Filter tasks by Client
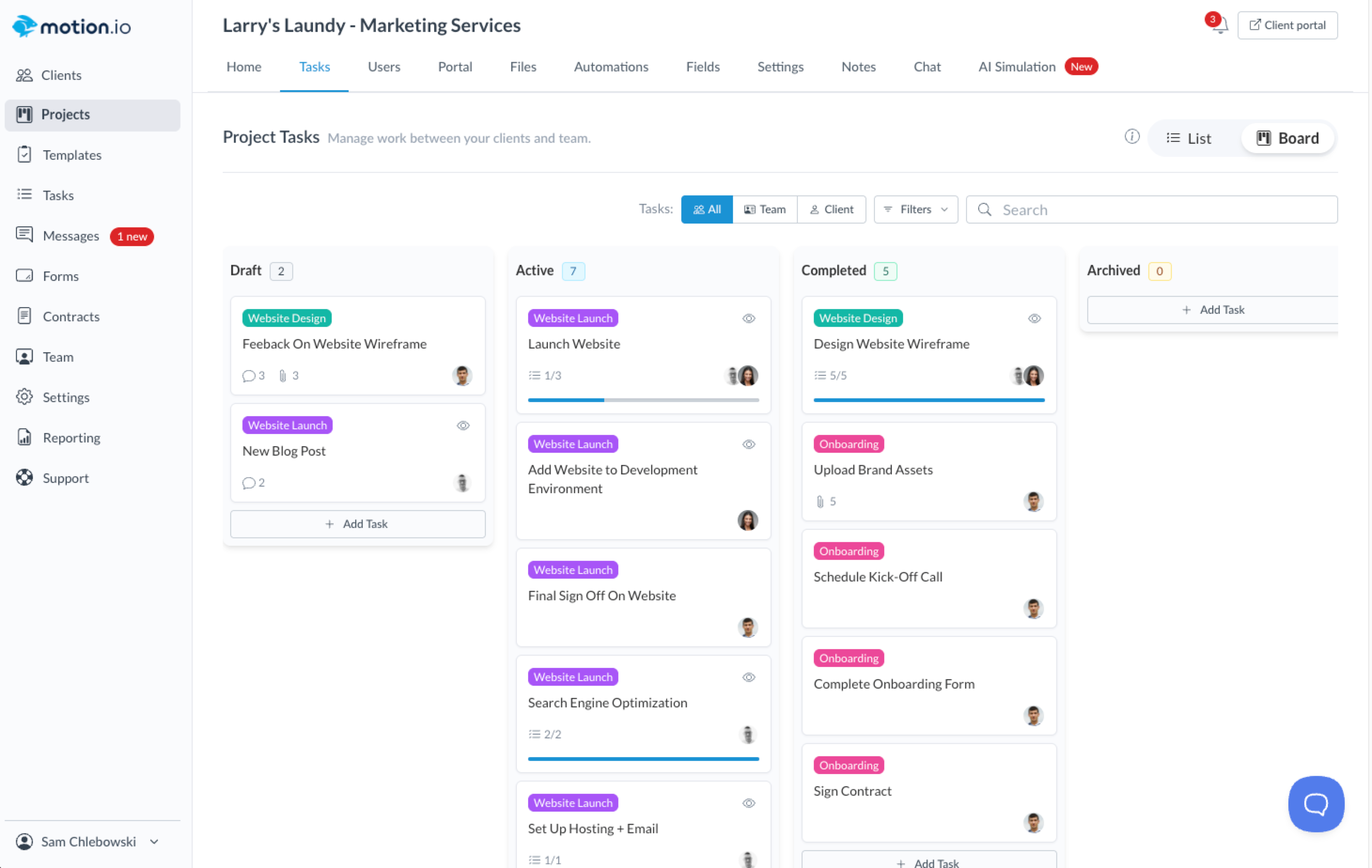Viewport: 1372px width, 868px height. 831,209
